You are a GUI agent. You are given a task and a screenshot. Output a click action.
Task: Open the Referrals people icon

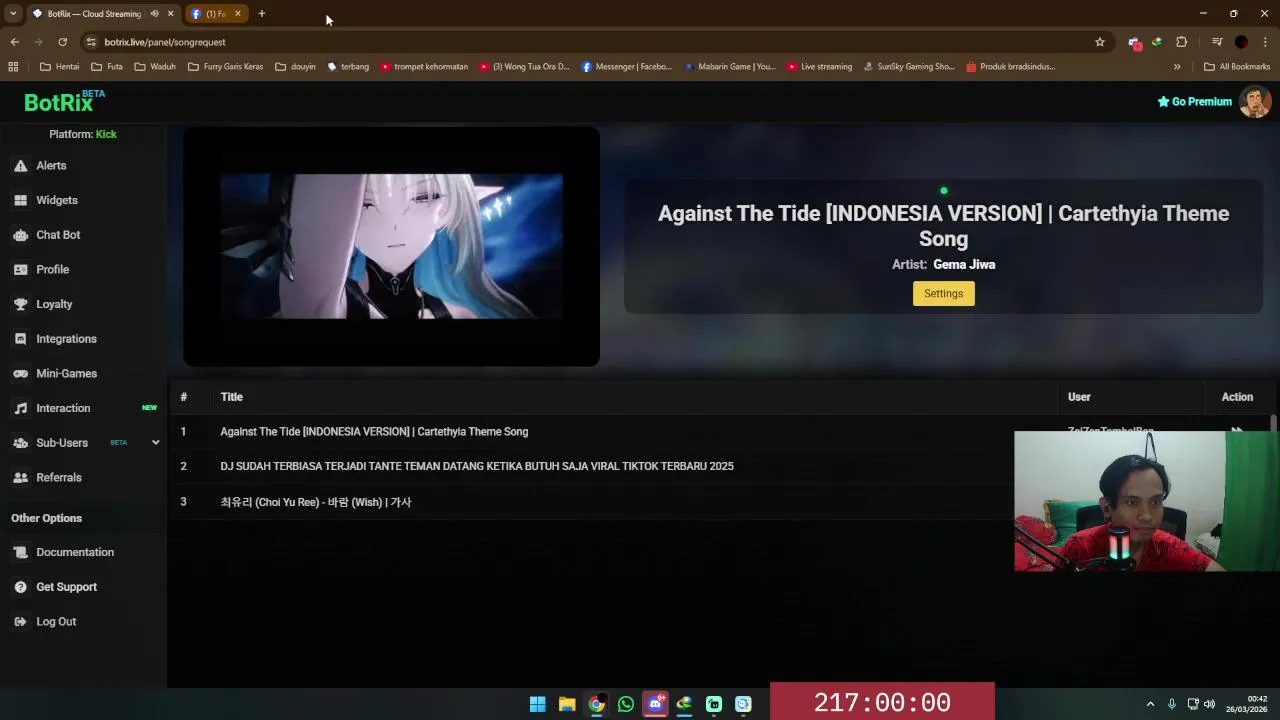pos(20,478)
